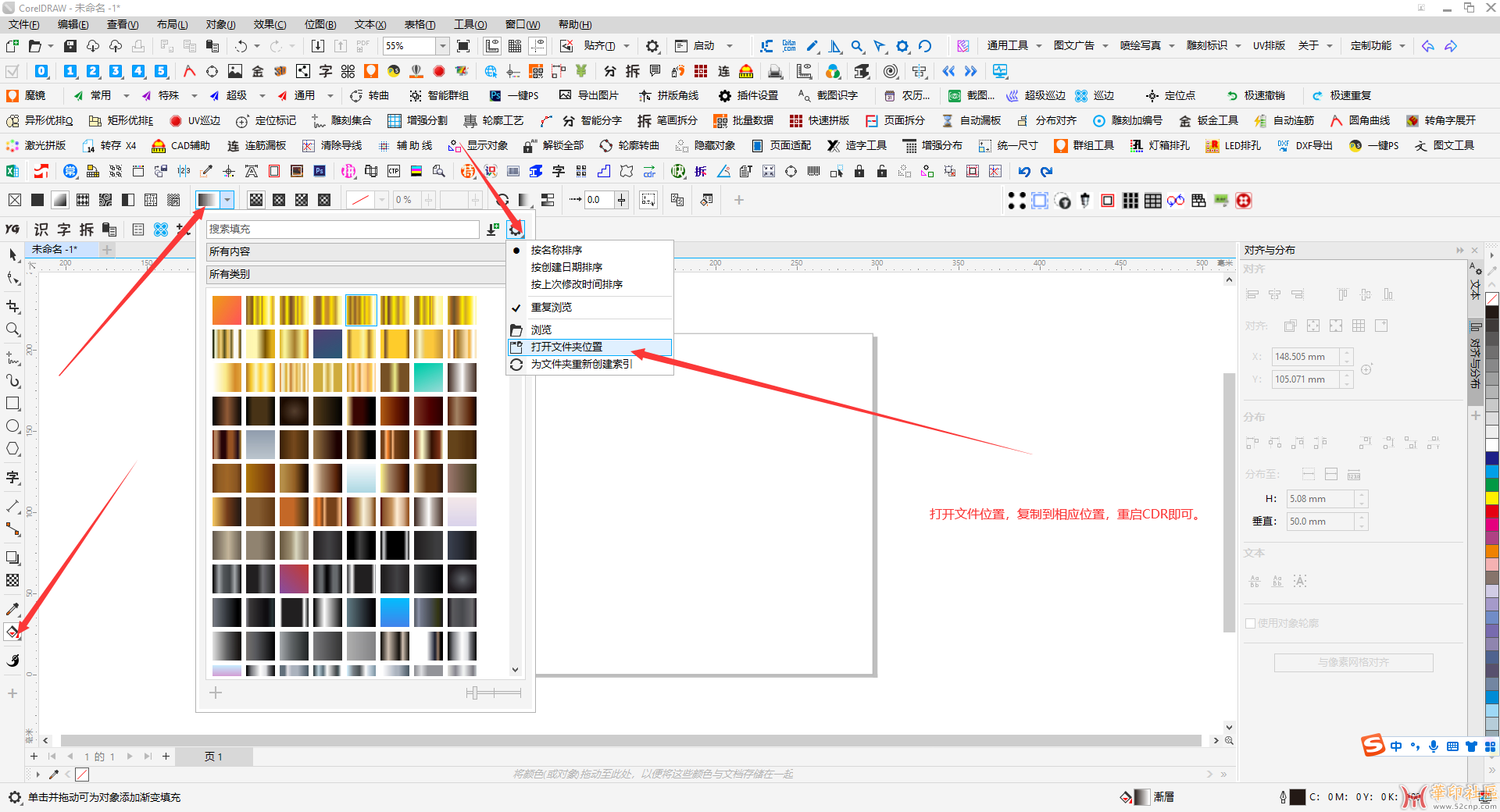Select the Eyedropper tool in toolbox
Screen dimensions: 1500x812
(x=12, y=608)
